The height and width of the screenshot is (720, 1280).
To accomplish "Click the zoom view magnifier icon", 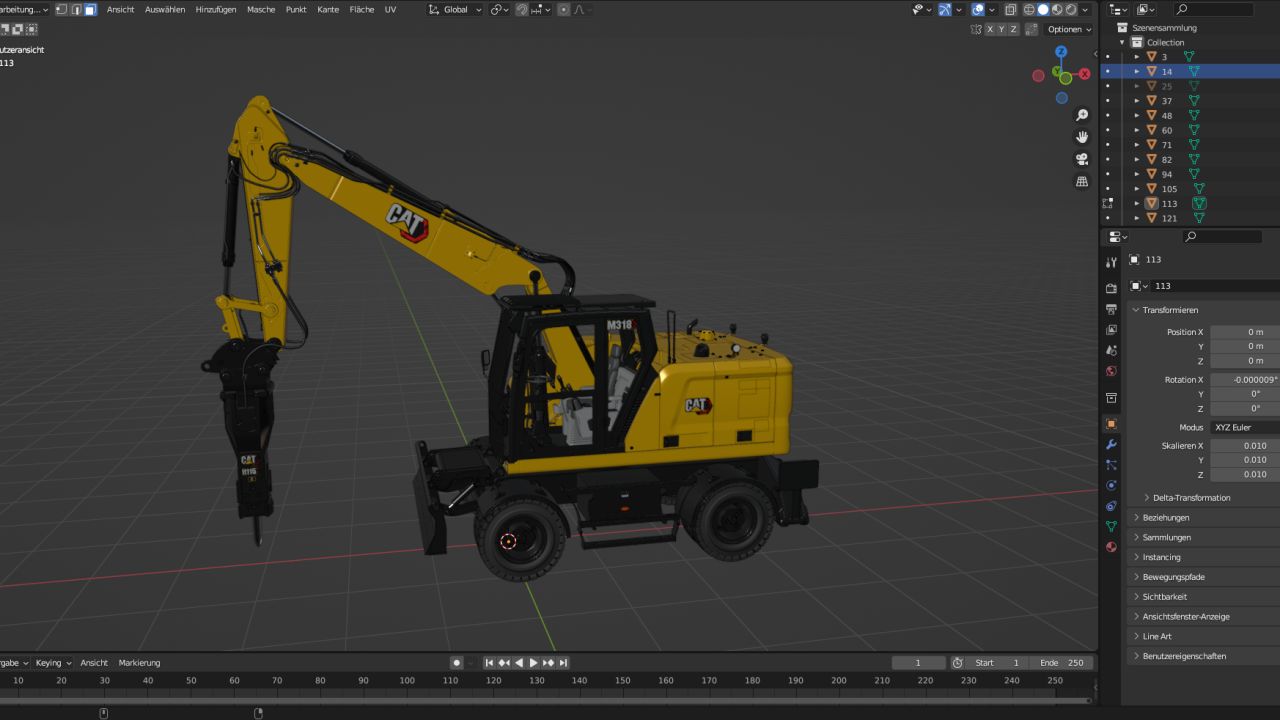I will click(x=1082, y=116).
